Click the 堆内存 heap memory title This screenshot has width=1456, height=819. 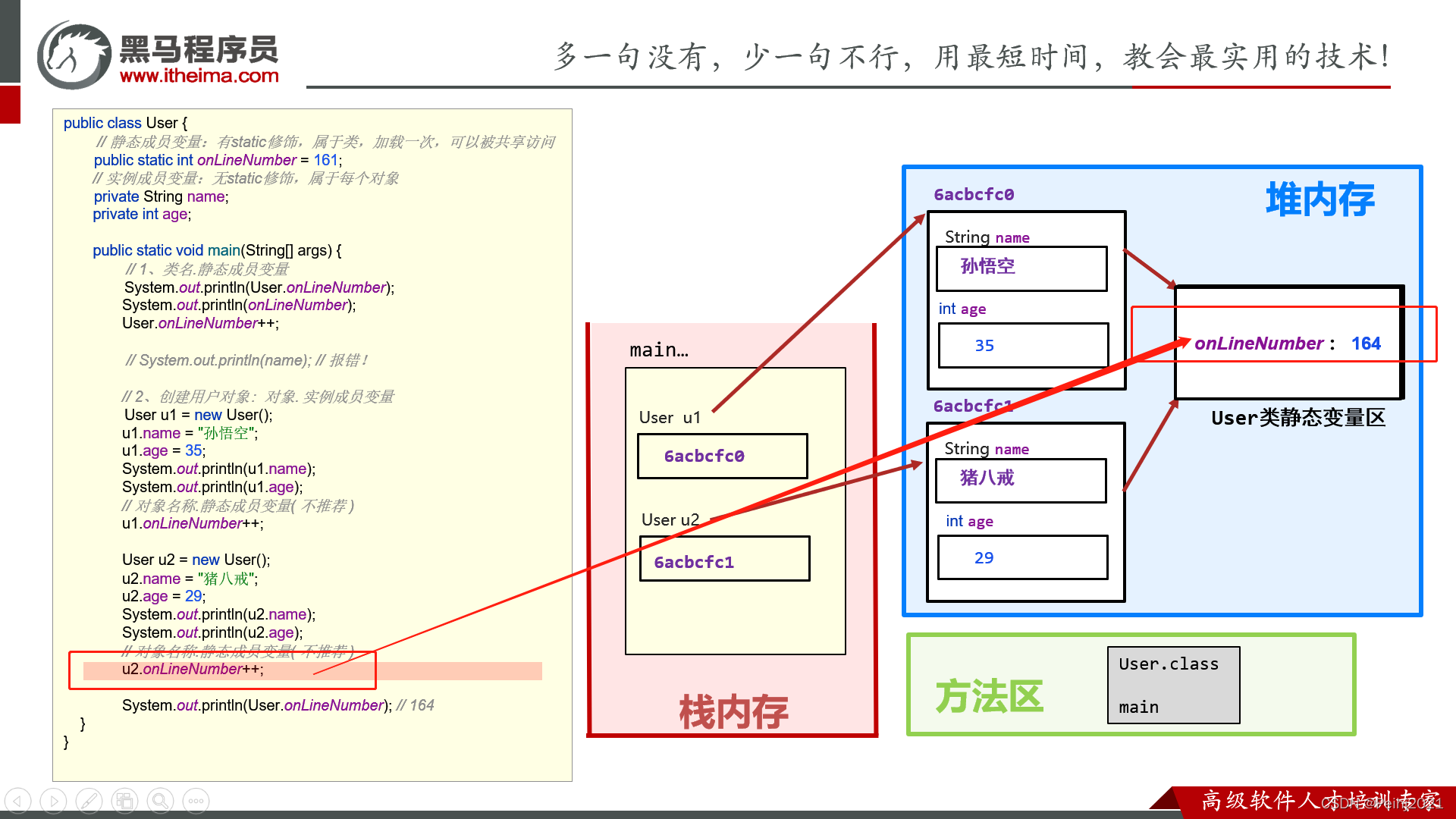1319,200
